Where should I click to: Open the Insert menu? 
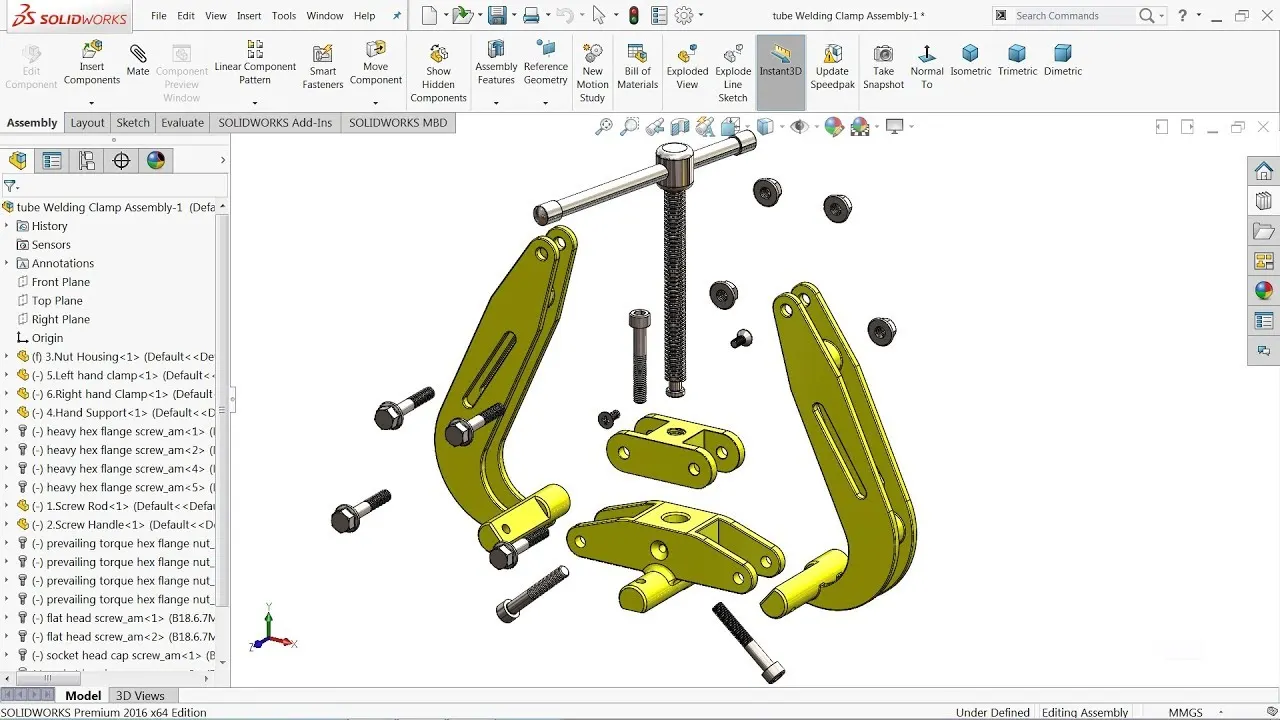coord(249,16)
